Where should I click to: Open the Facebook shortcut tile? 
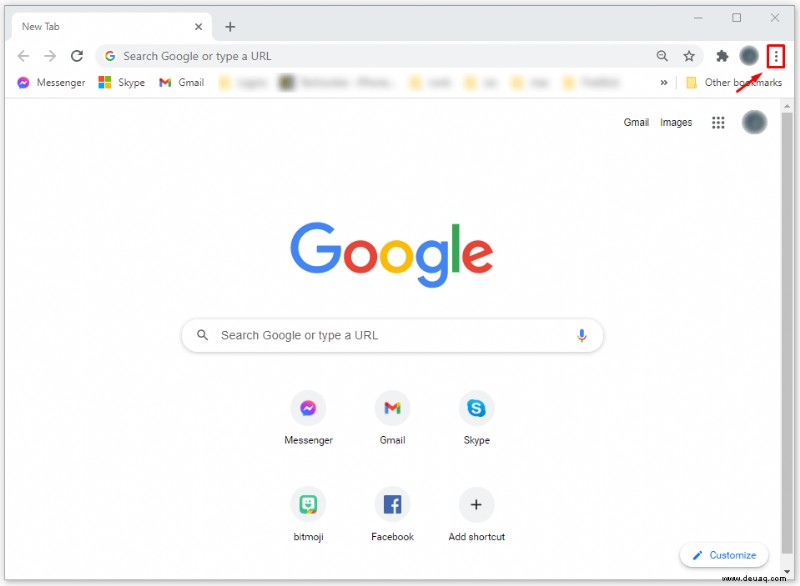pyautogui.click(x=392, y=514)
